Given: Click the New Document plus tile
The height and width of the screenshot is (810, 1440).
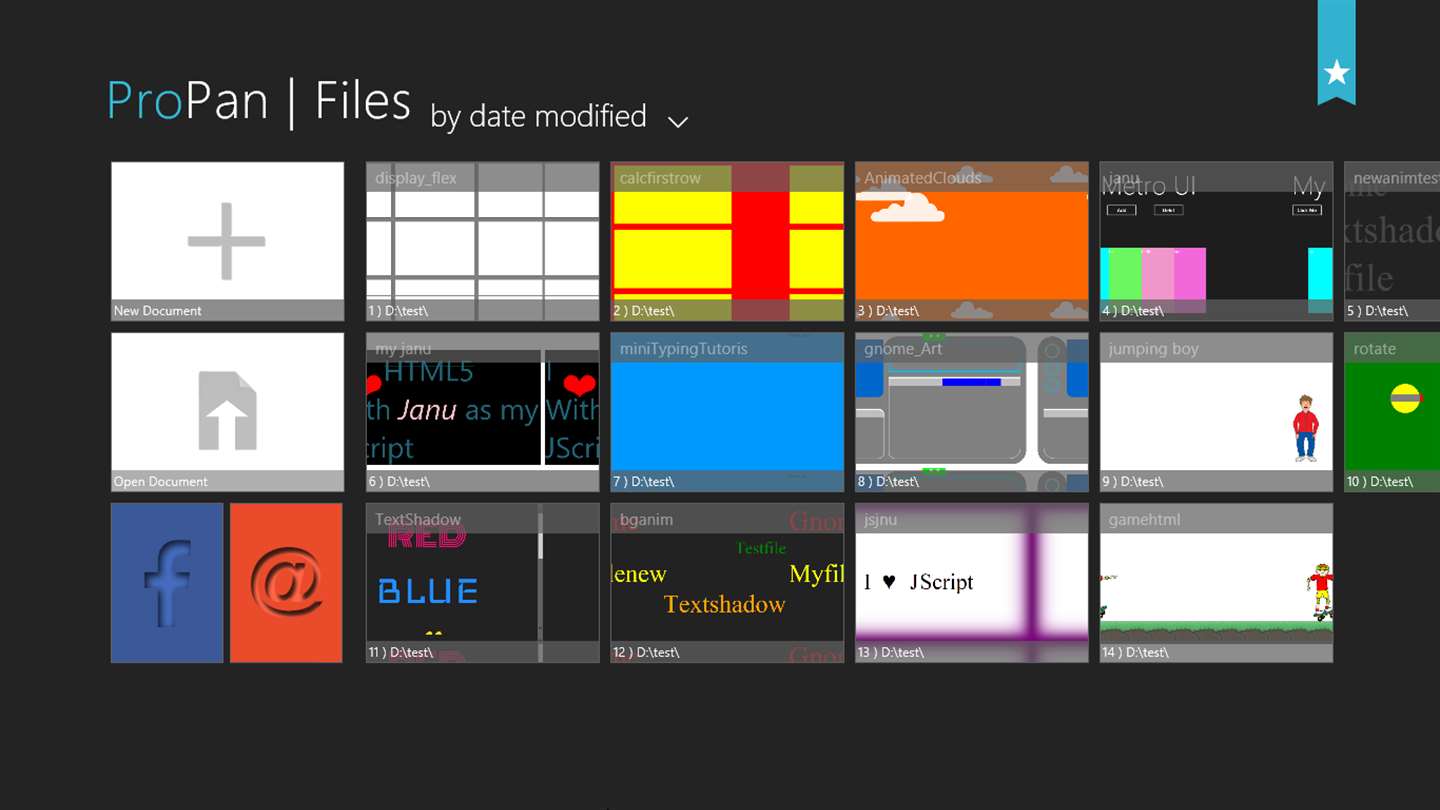Looking at the screenshot, I should click(x=227, y=241).
